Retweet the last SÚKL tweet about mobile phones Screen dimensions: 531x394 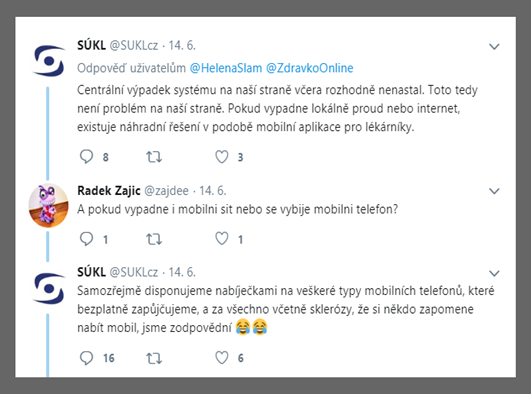pyautogui.click(x=154, y=358)
